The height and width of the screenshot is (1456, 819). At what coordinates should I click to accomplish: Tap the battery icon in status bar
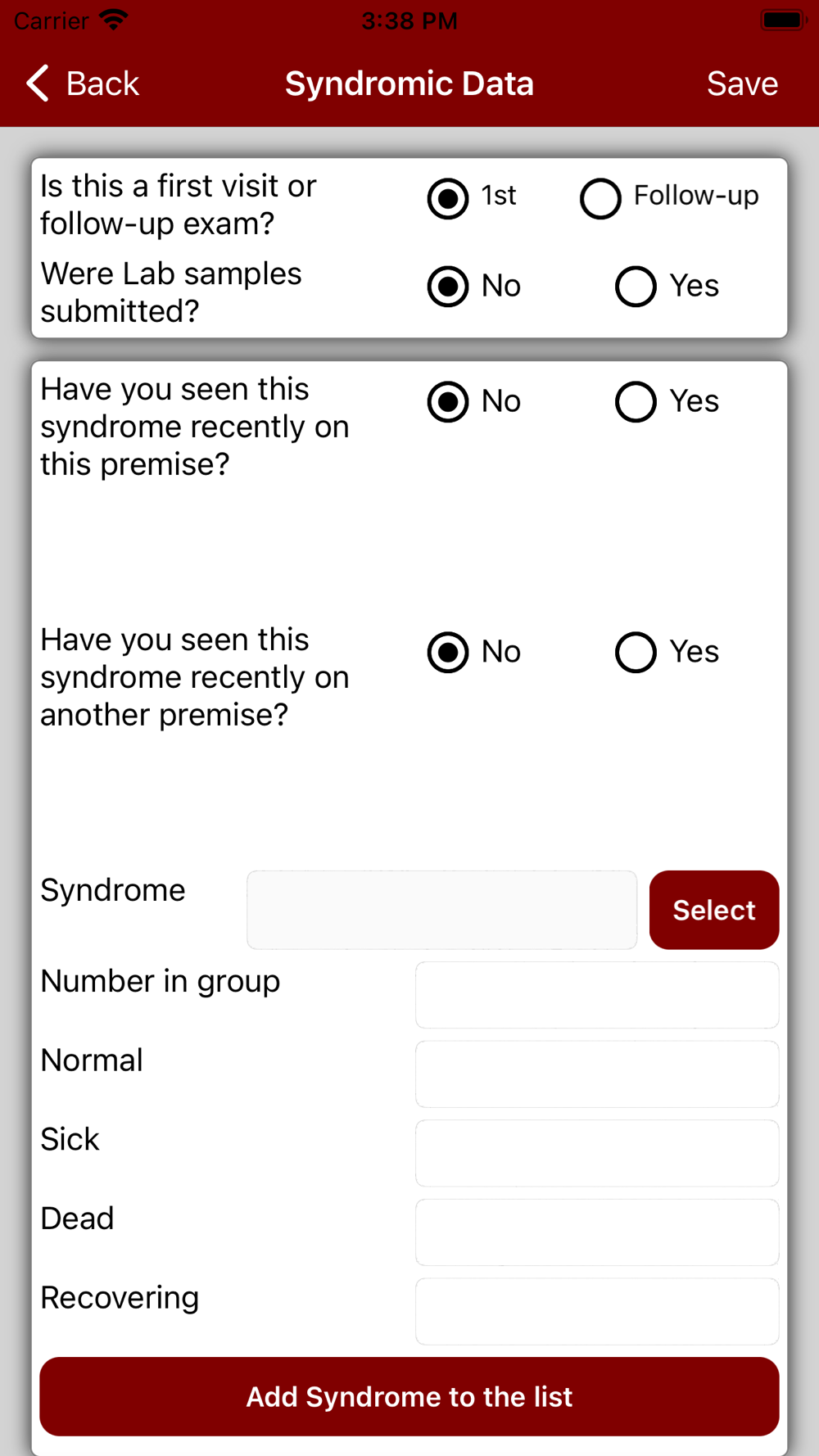[x=784, y=20]
